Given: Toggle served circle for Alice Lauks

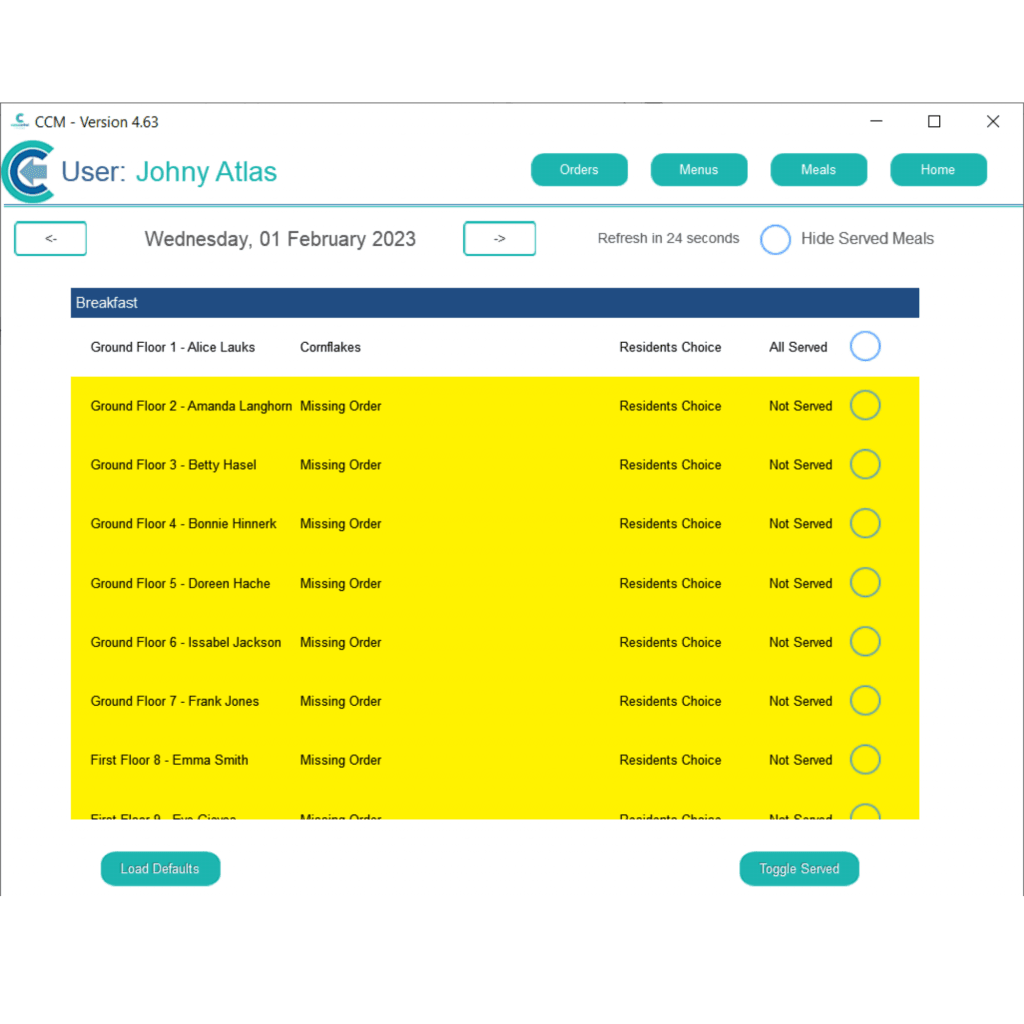Looking at the screenshot, I should (x=865, y=347).
